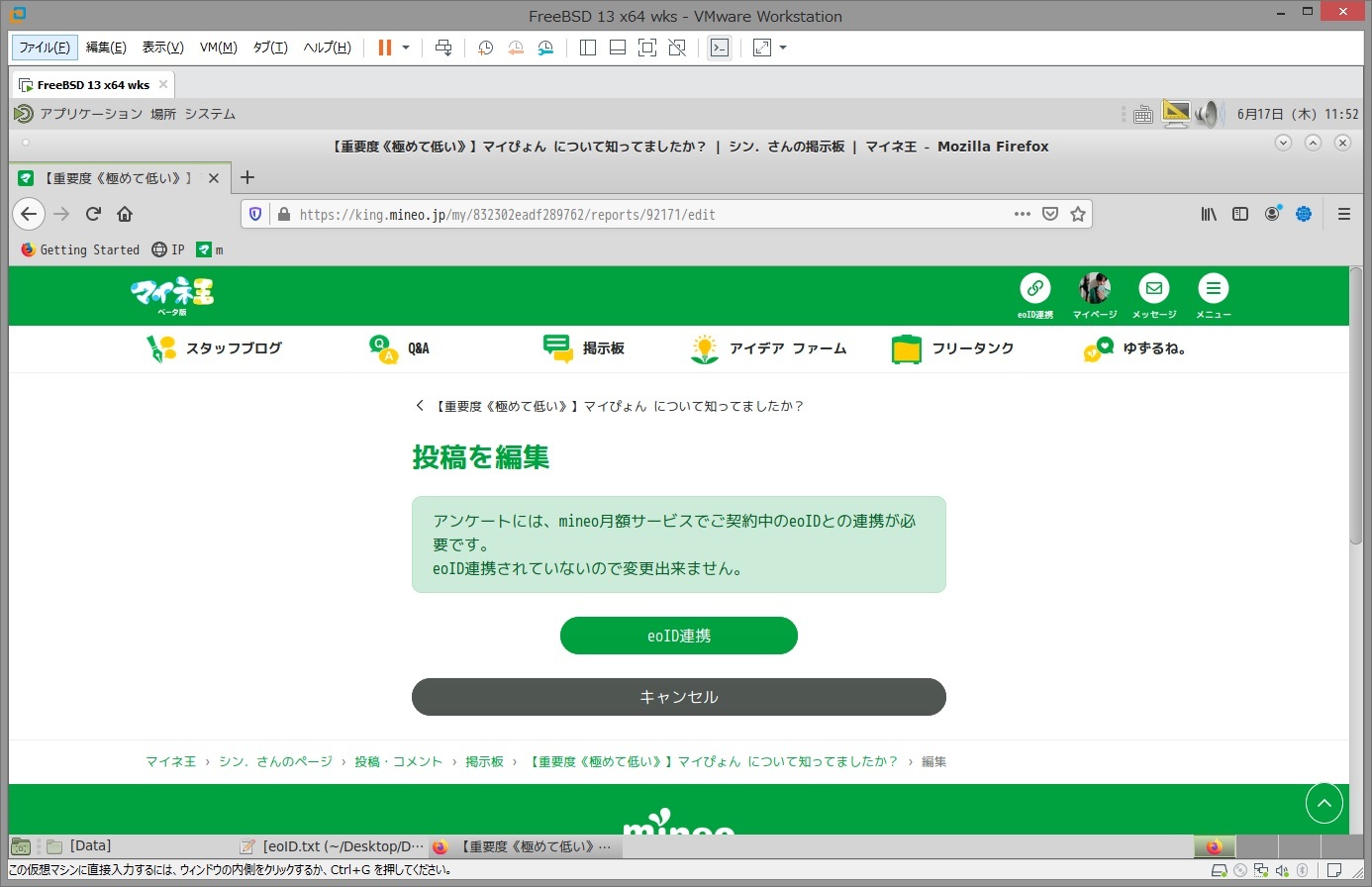Image resolution: width=1372 pixels, height=887 pixels.
Task: Toggle VMware full screen mode icon
Action: pyautogui.click(x=762, y=48)
